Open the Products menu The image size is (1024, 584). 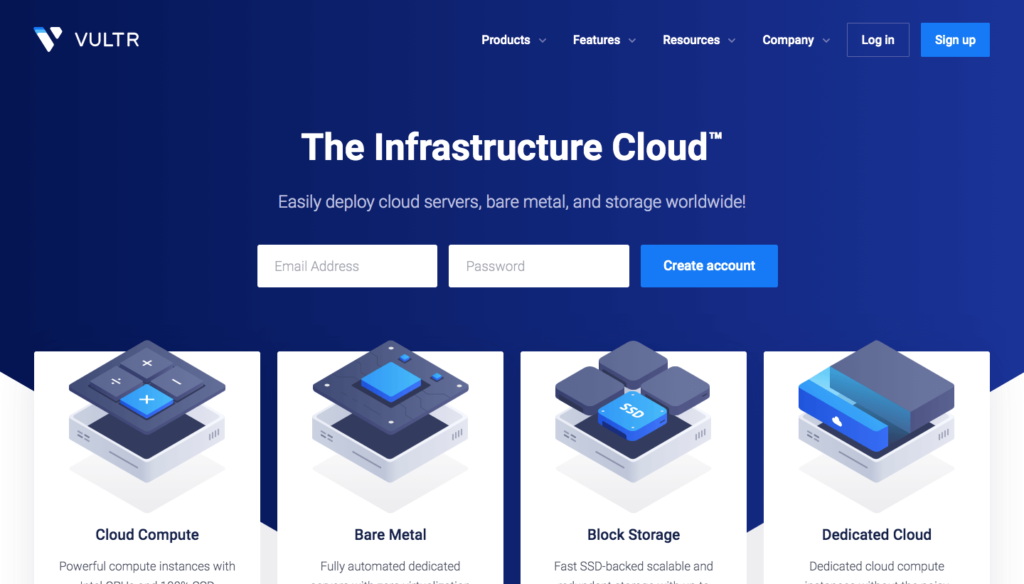coord(505,40)
